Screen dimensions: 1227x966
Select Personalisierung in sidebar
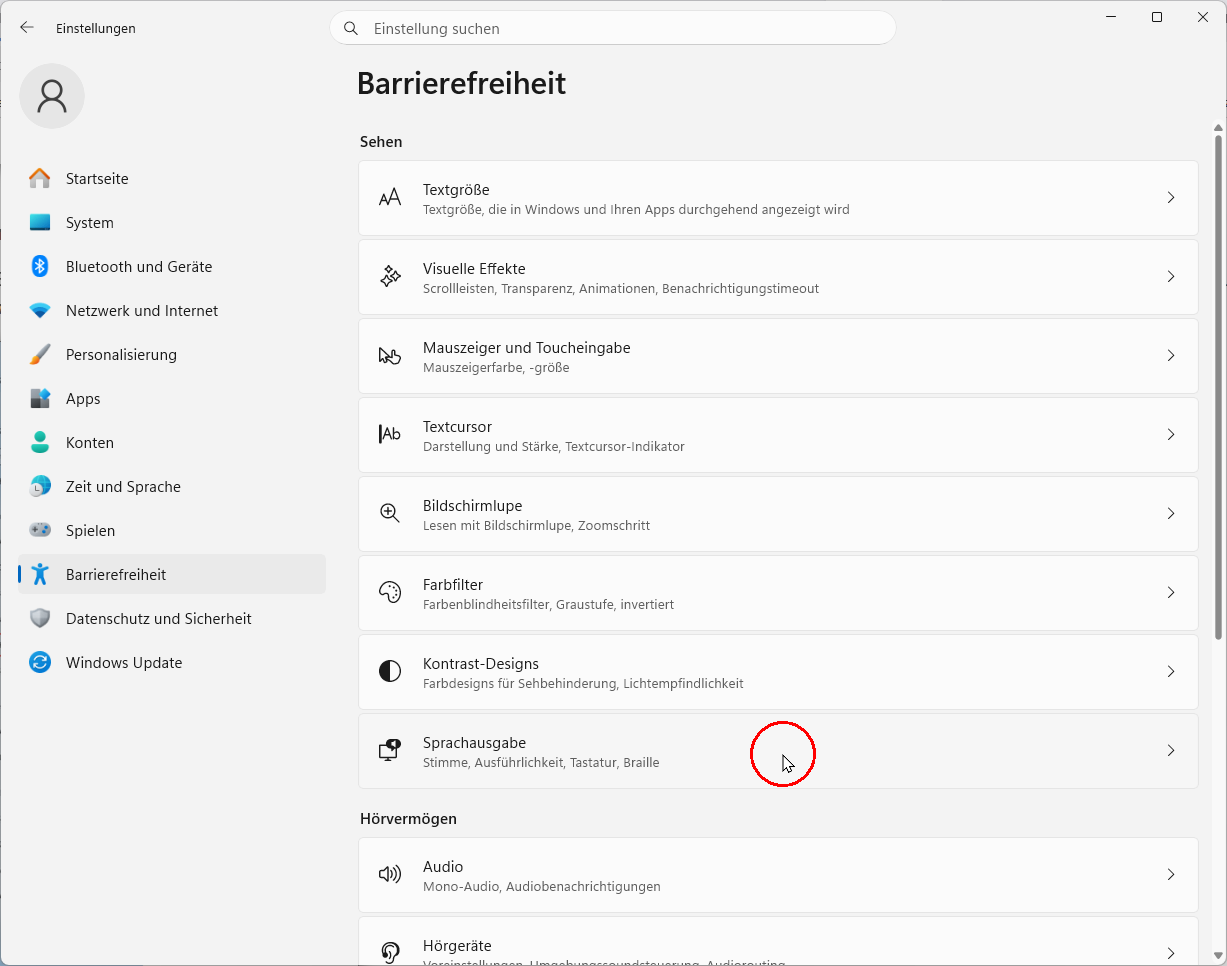(x=172, y=355)
